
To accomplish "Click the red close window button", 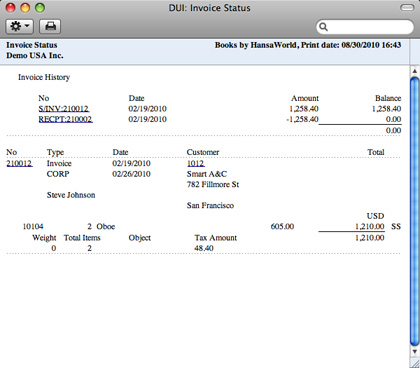I will tap(11, 8).
